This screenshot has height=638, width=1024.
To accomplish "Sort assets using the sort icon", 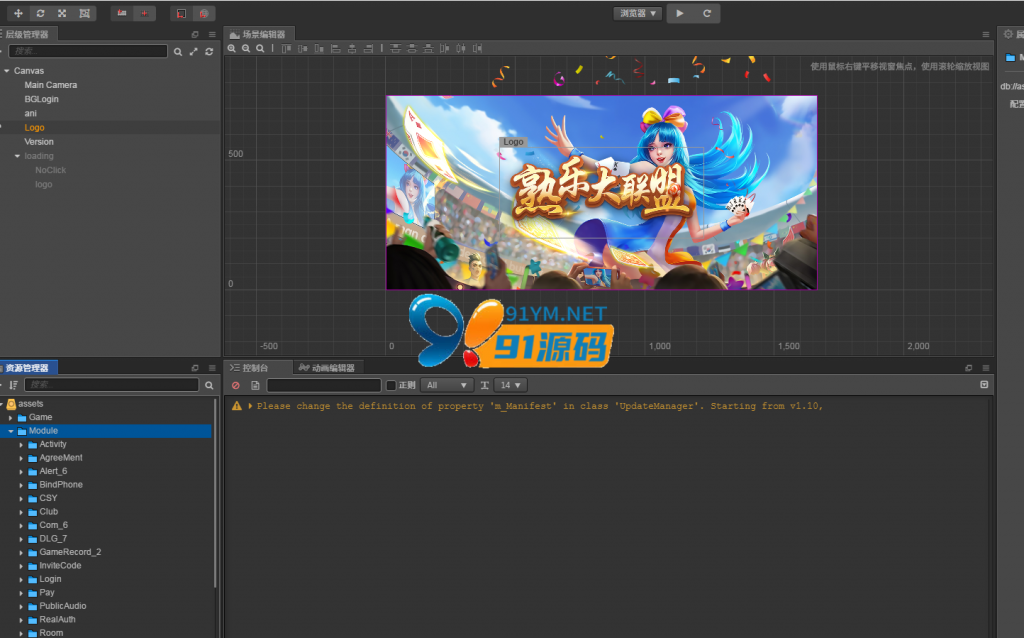I will pos(13,385).
